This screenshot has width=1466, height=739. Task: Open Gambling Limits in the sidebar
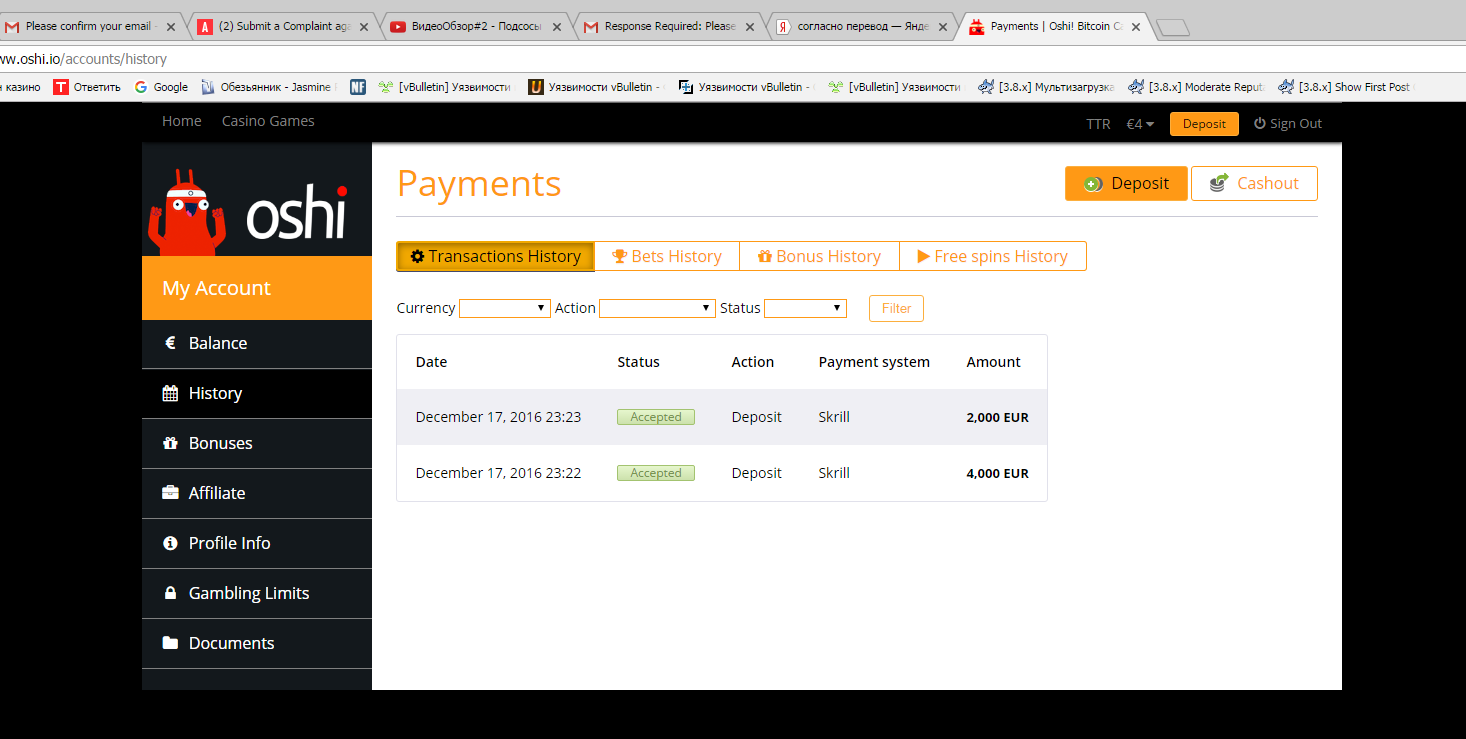coord(257,593)
